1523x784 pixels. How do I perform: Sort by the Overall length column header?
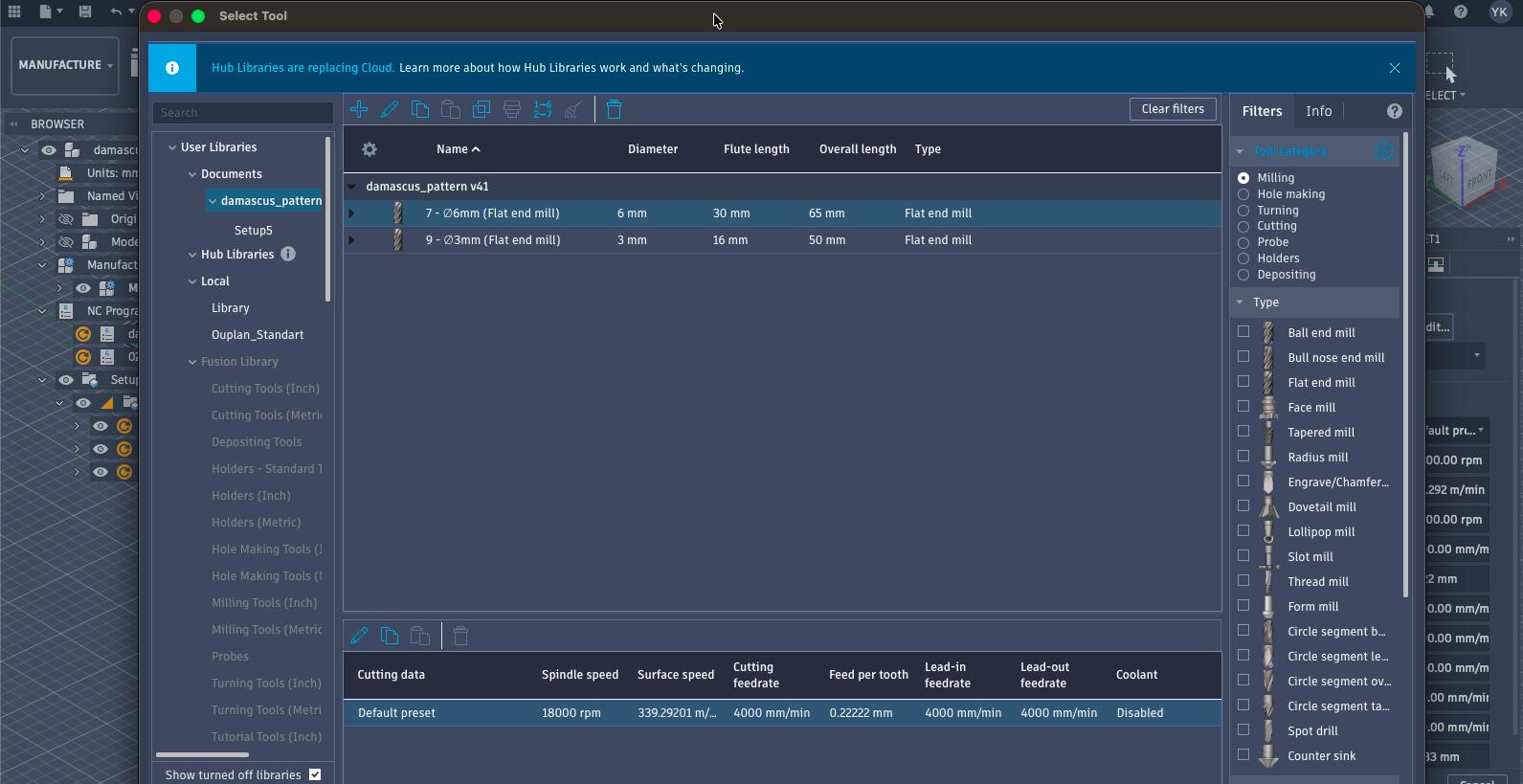coord(858,149)
